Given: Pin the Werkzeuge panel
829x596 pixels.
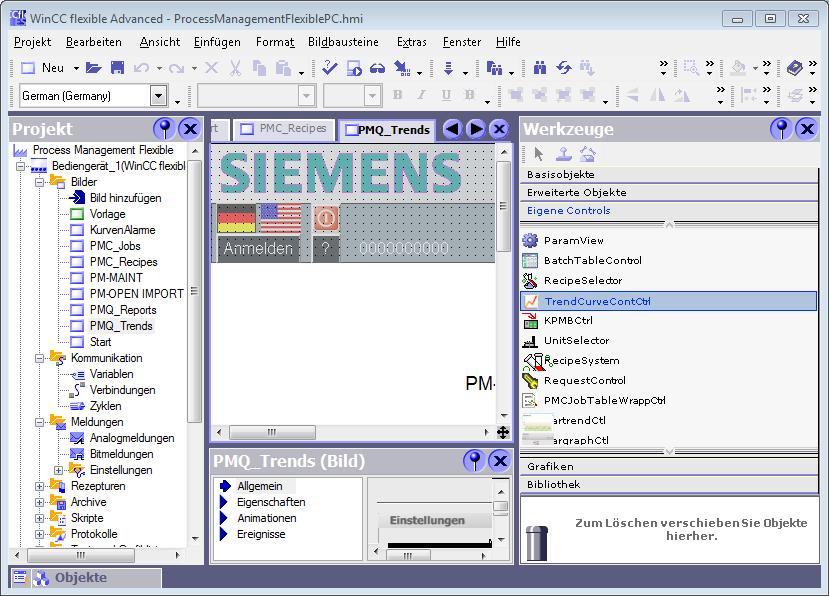Looking at the screenshot, I should tap(781, 129).
